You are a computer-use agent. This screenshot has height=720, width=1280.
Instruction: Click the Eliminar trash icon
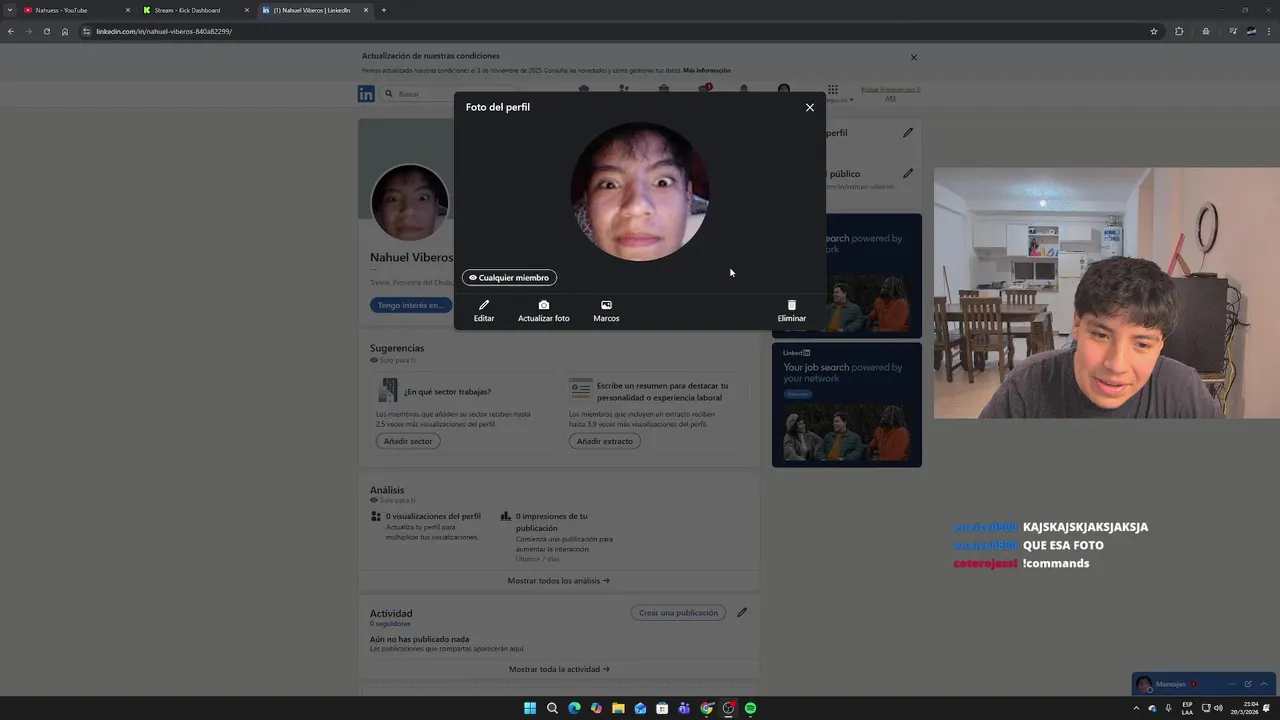792,305
